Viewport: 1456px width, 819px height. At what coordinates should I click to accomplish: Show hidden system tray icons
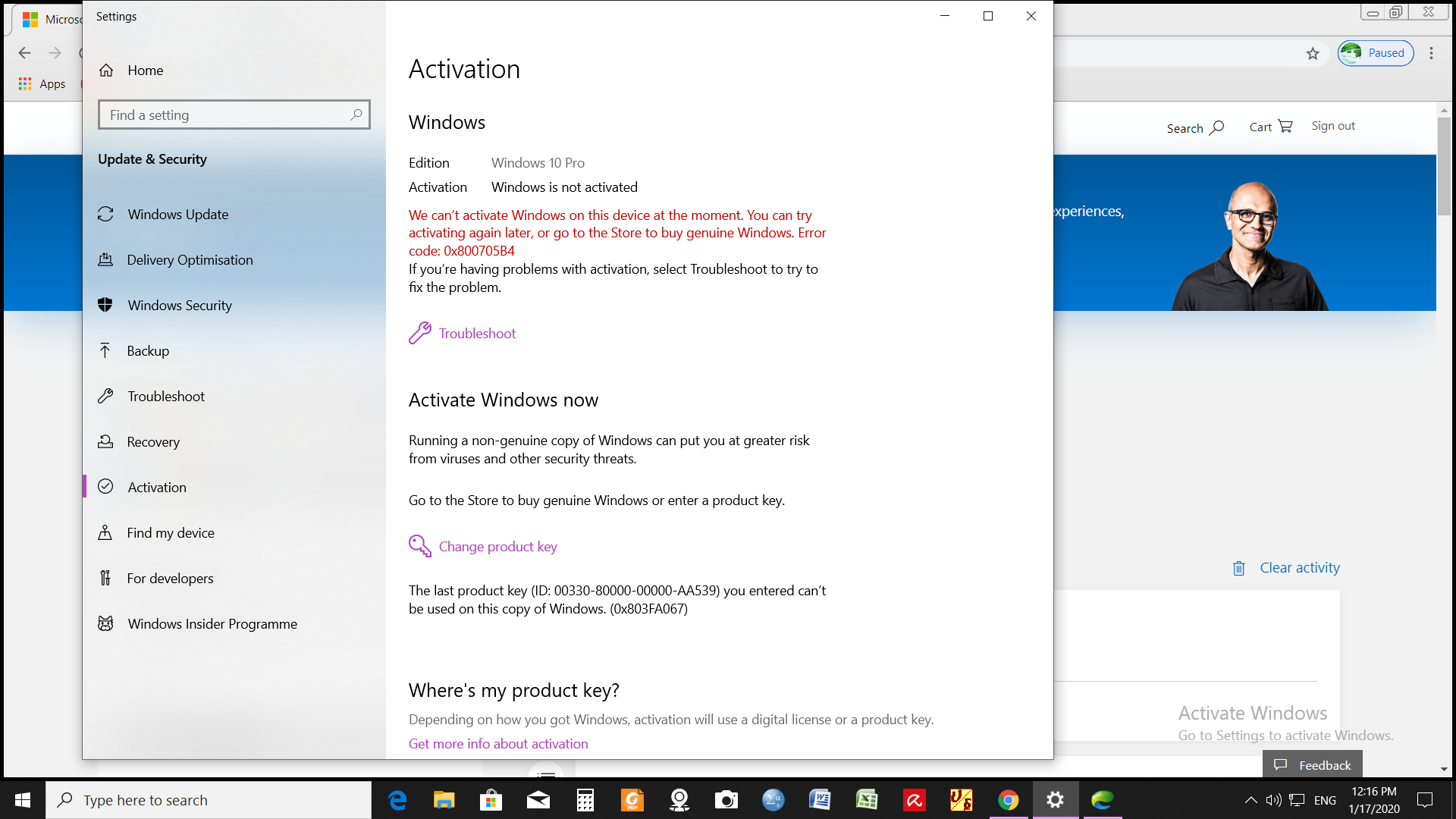pos(1251,800)
